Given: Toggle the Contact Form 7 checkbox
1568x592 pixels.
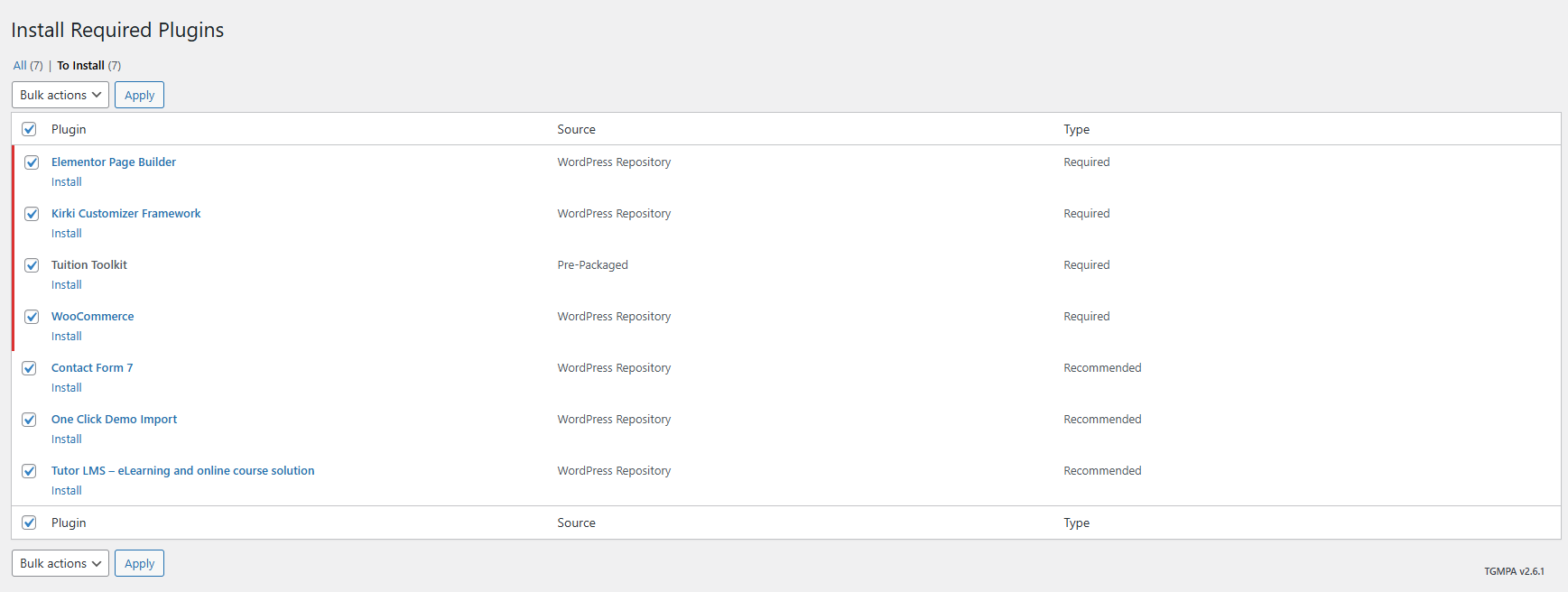Looking at the screenshot, I should [30, 368].
